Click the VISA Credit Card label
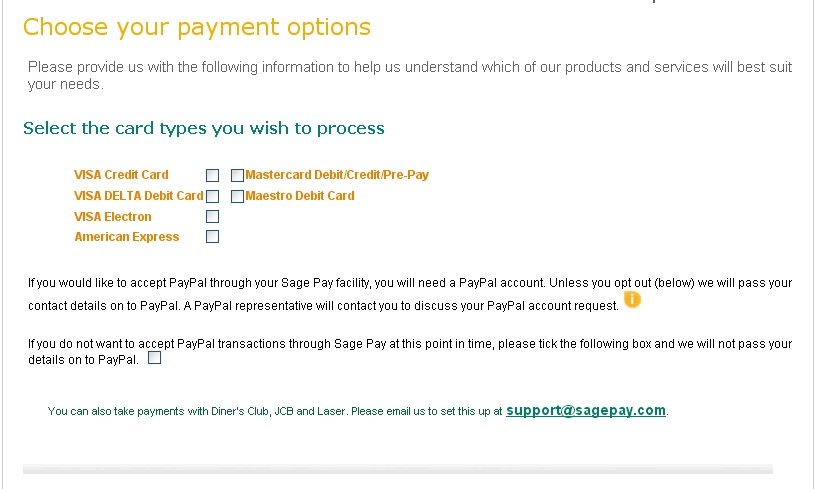Screen dimensions: 821x489 121,175
